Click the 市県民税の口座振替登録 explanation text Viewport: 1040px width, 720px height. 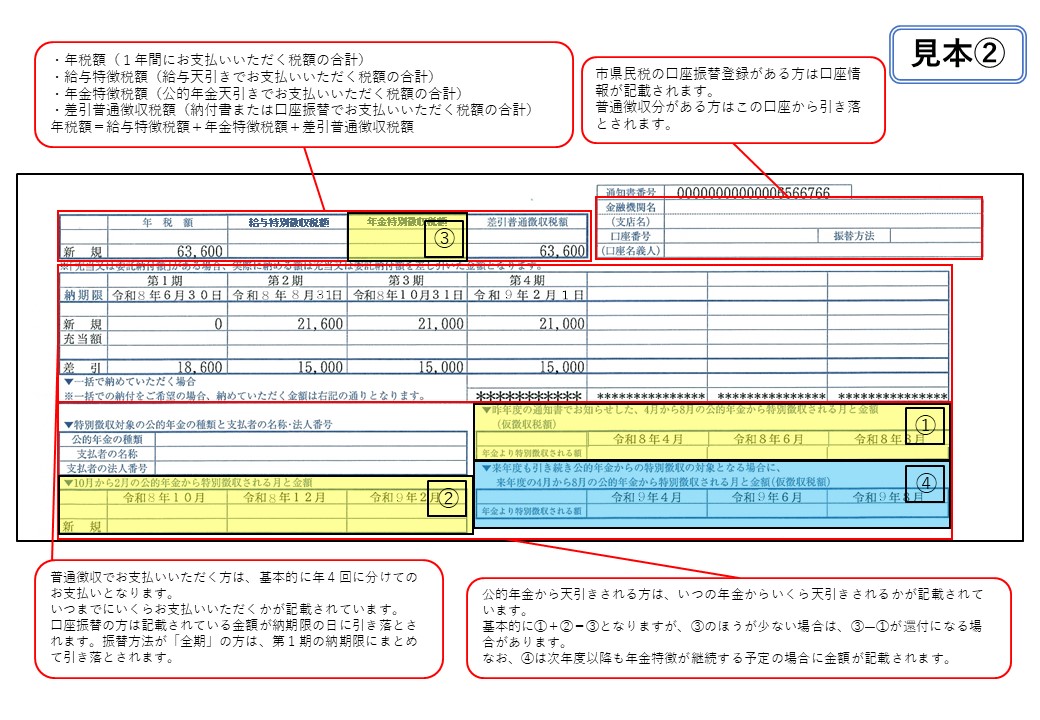tap(728, 98)
